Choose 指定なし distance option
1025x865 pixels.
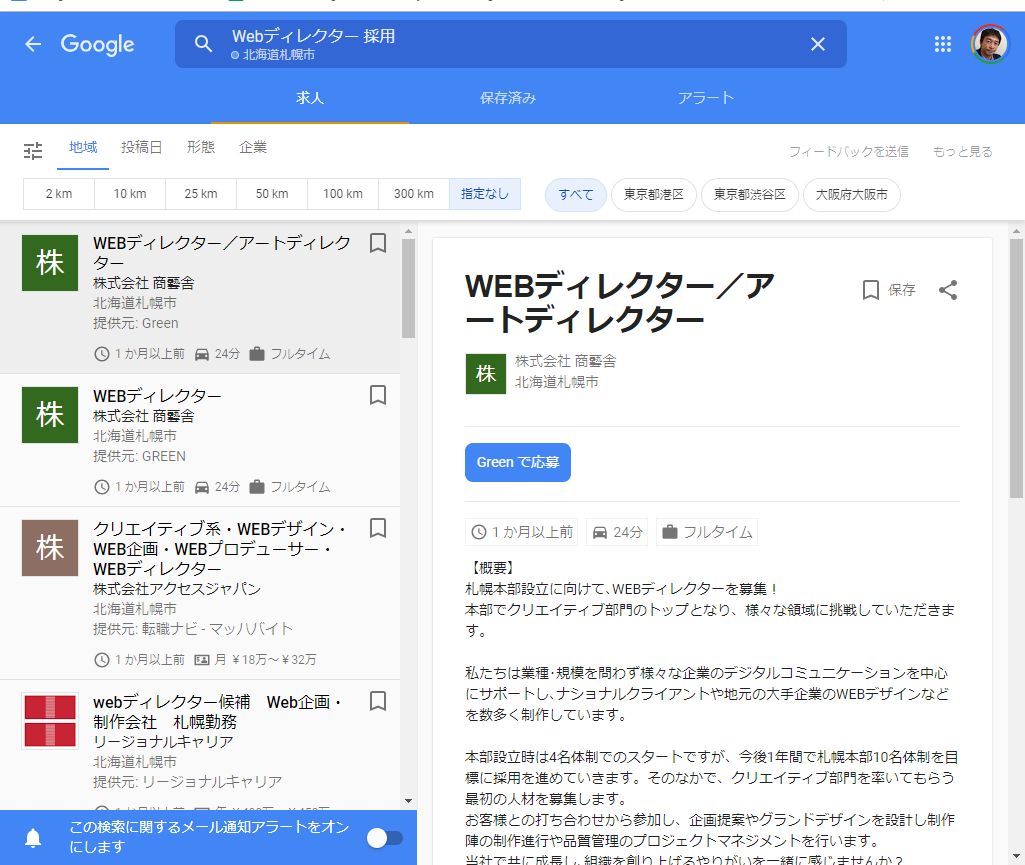click(485, 194)
